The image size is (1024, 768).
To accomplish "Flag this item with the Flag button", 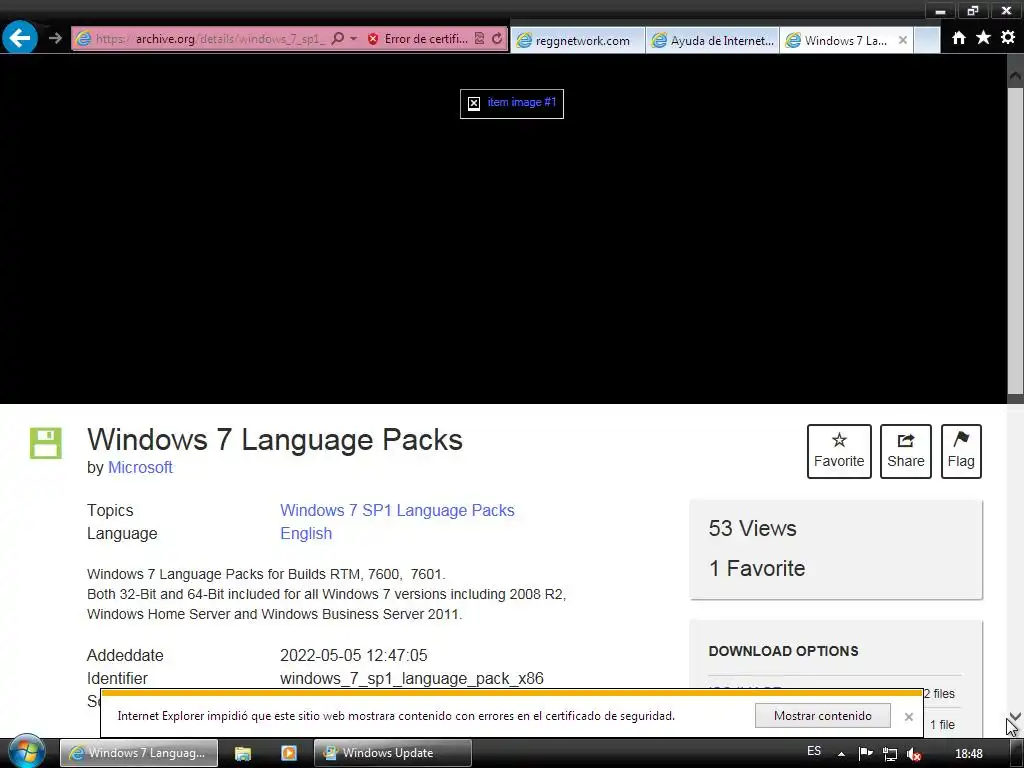I will 961,451.
